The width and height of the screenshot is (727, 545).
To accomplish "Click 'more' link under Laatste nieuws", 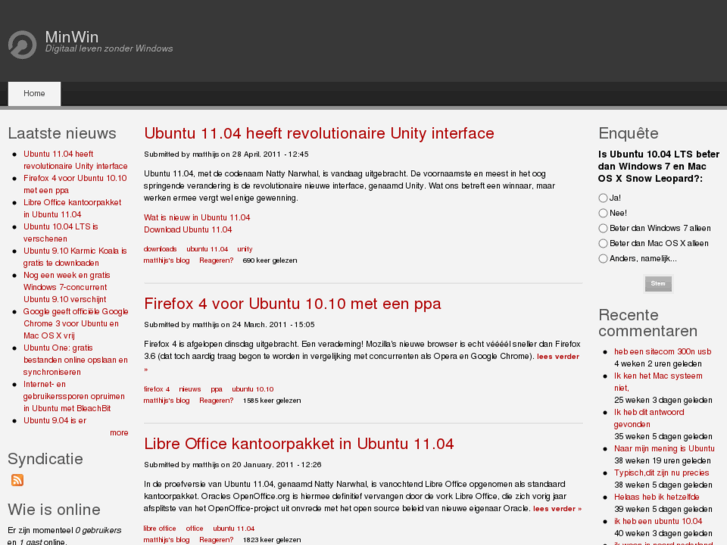I will click(119, 433).
